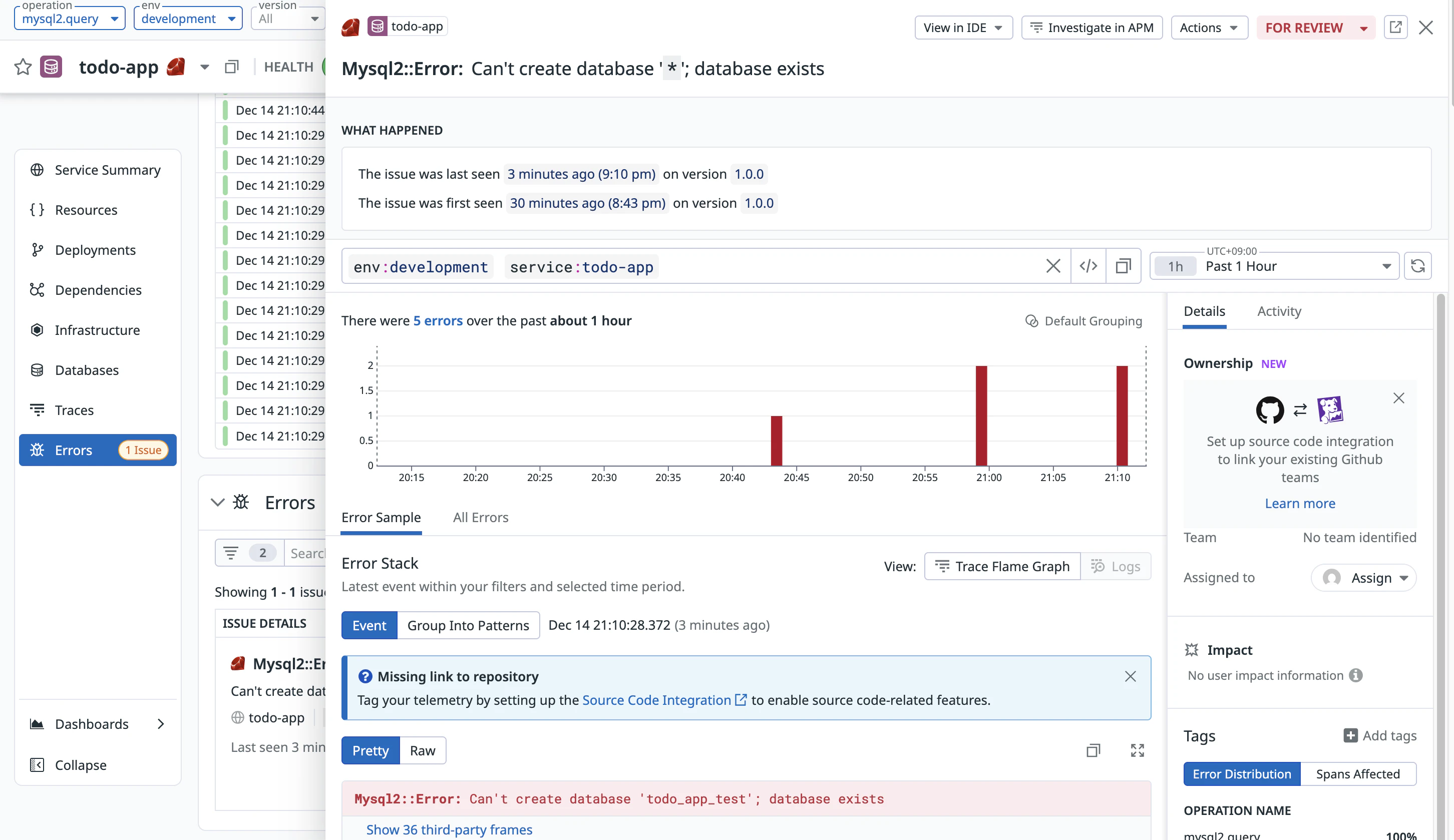The image size is (1454, 840).
Task: Expand Show 36 third-party frames
Action: click(449, 829)
